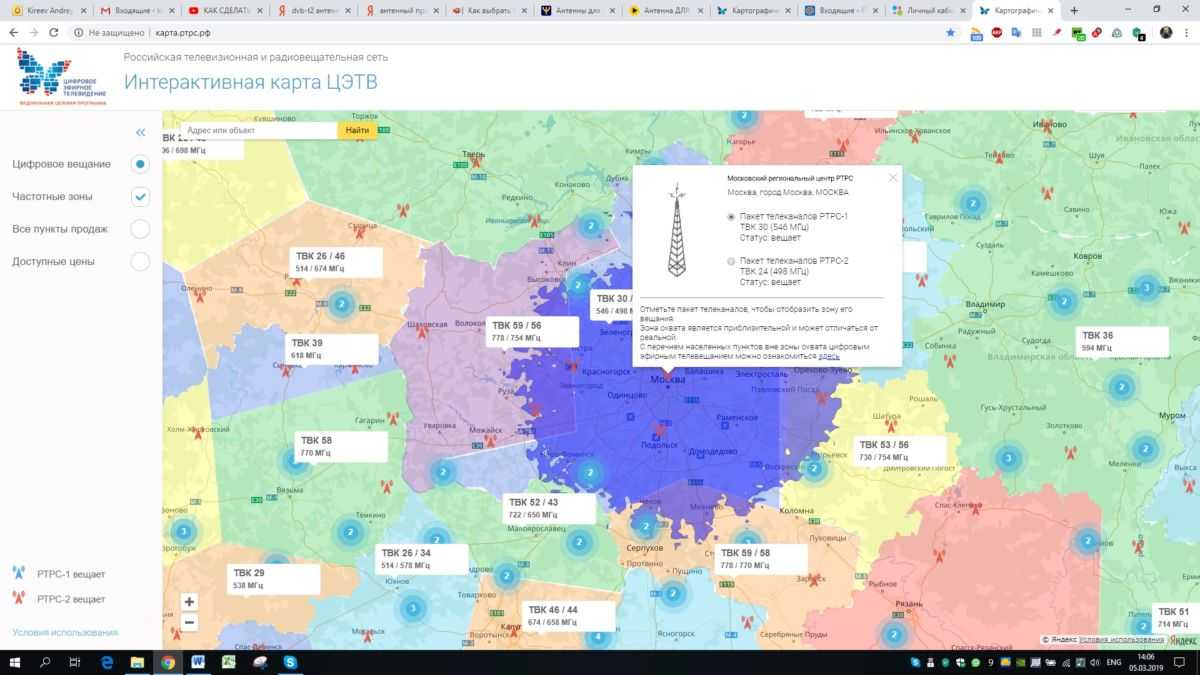Bookmark this page with the star icon
Viewport: 1200px width, 675px height.
click(951, 32)
